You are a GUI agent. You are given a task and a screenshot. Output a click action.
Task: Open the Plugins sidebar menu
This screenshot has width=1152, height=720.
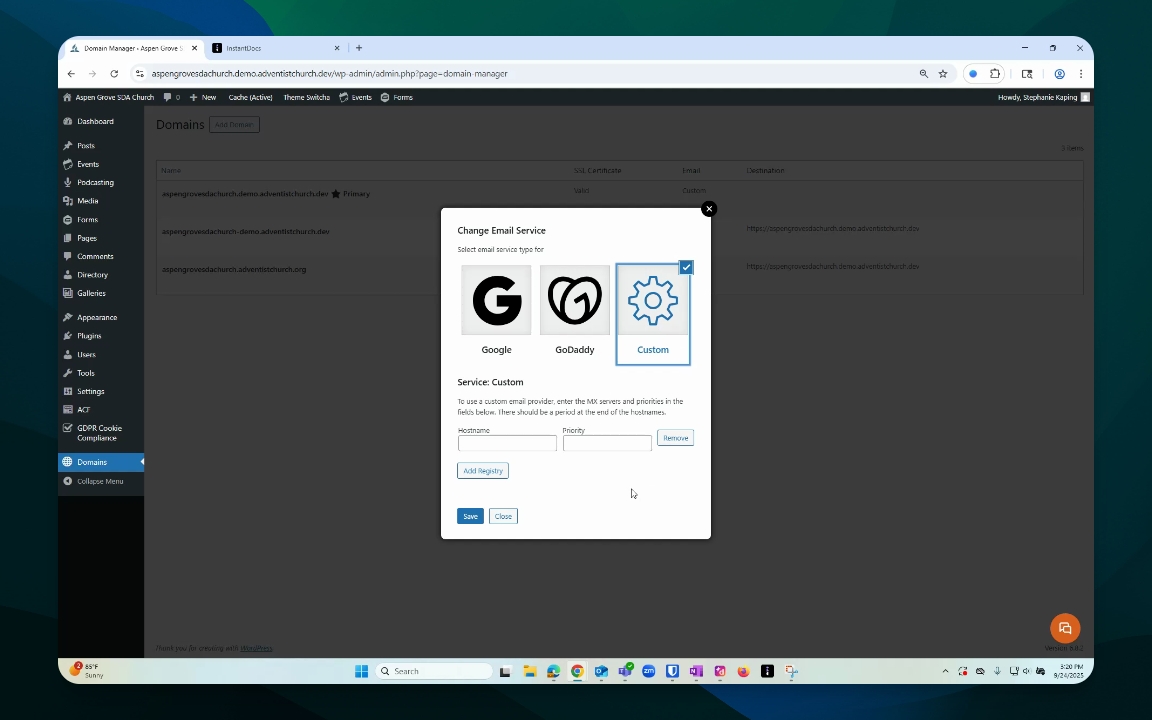89,336
